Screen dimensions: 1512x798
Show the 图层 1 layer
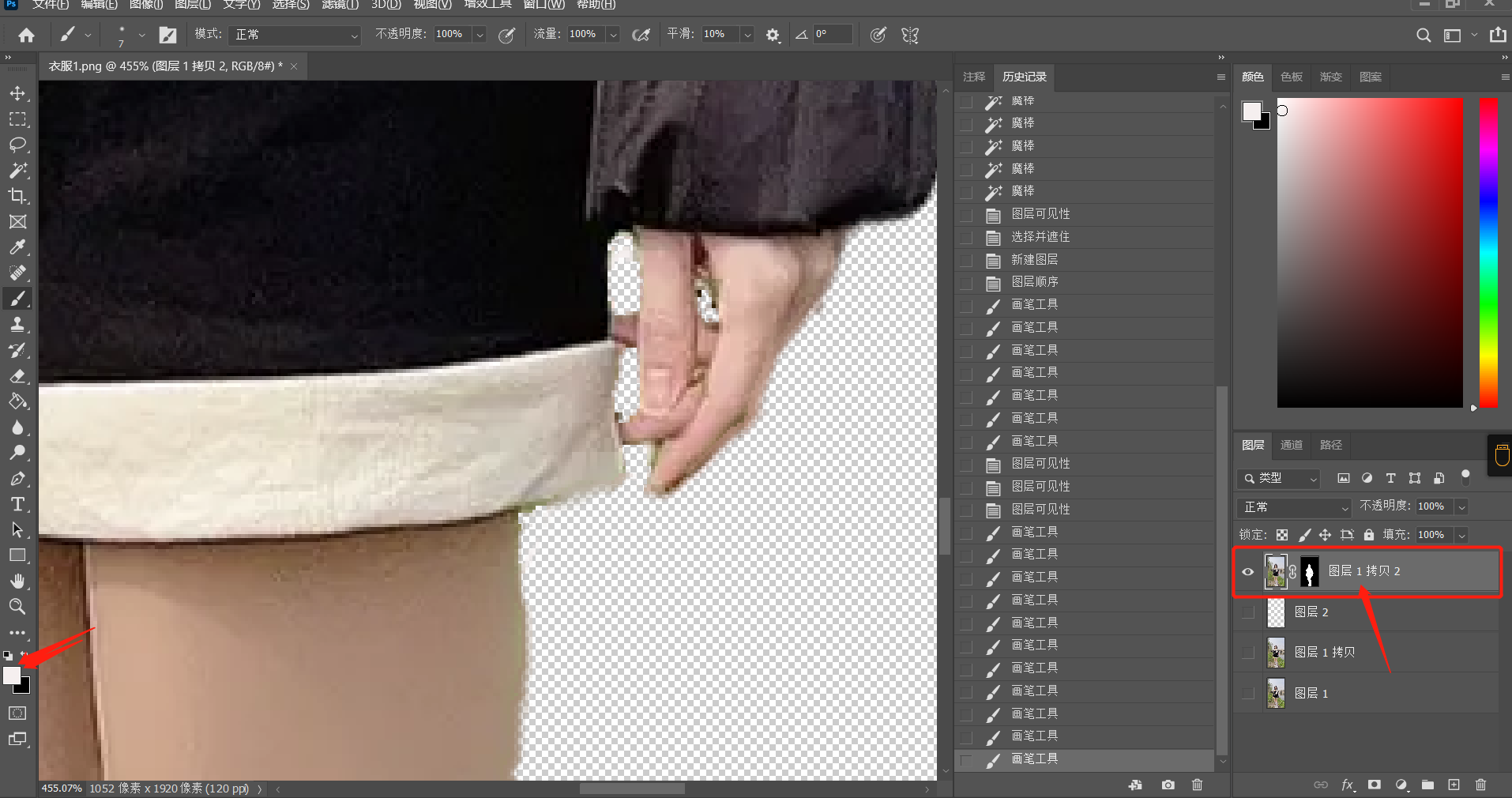click(x=1248, y=693)
